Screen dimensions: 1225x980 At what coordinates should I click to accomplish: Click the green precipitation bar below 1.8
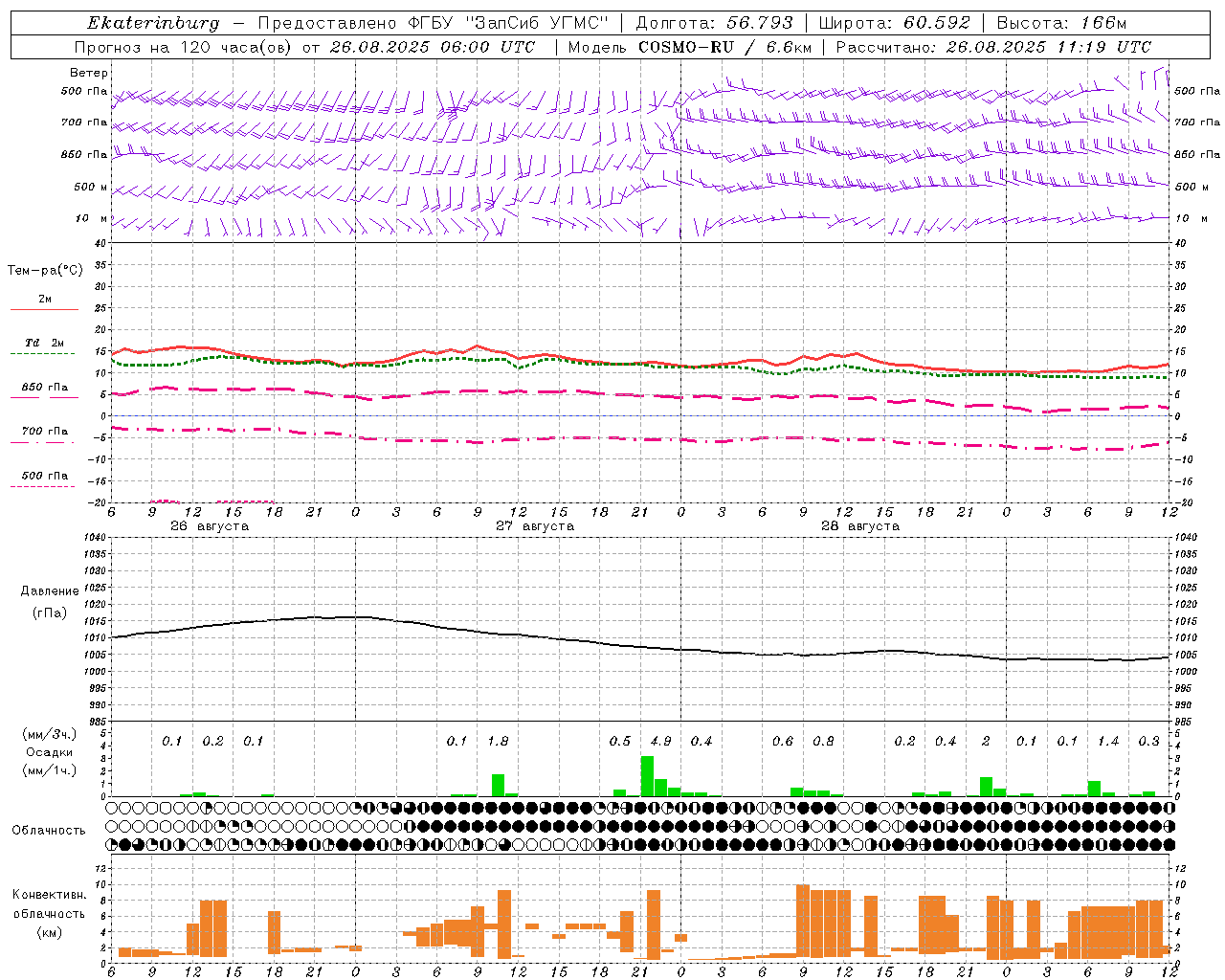pyautogui.click(x=498, y=785)
